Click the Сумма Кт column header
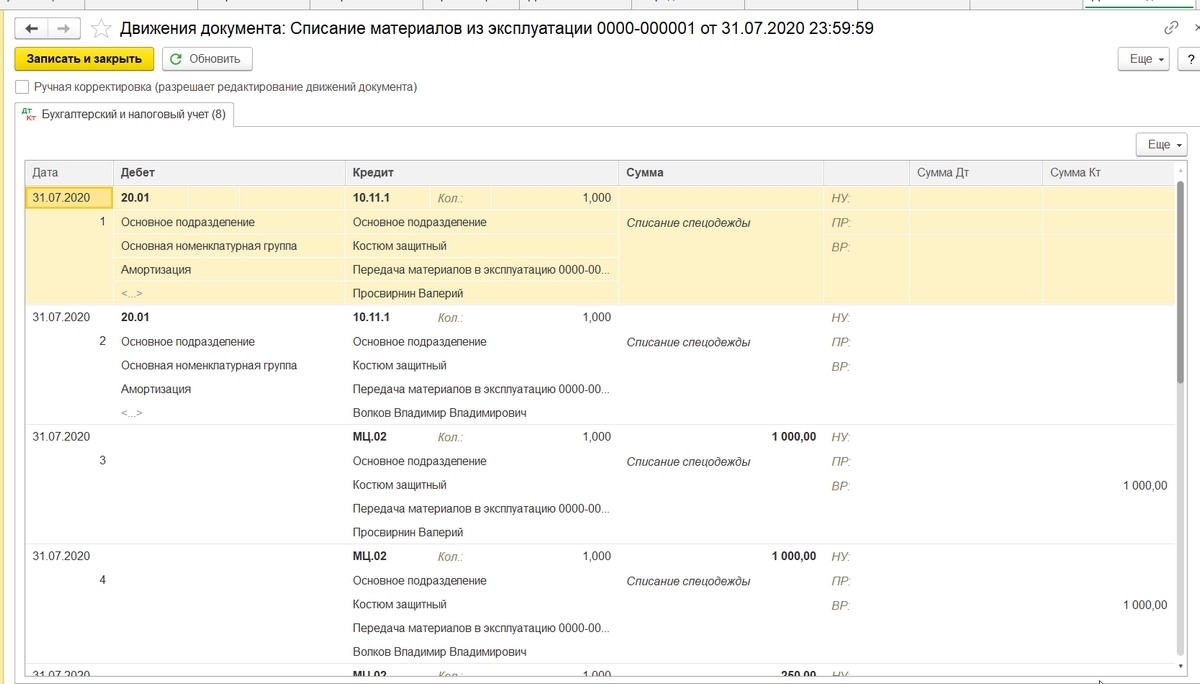This screenshot has height=684, width=1200. [x=1106, y=173]
